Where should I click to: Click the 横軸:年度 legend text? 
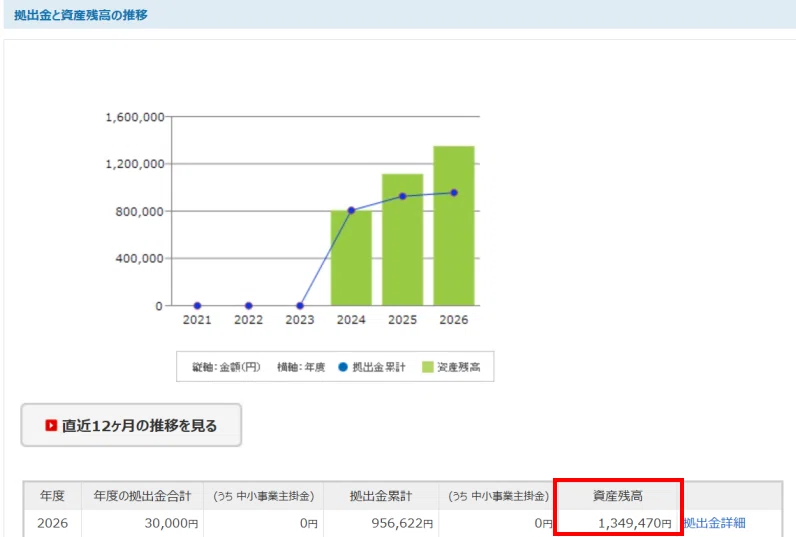[301, 366]
